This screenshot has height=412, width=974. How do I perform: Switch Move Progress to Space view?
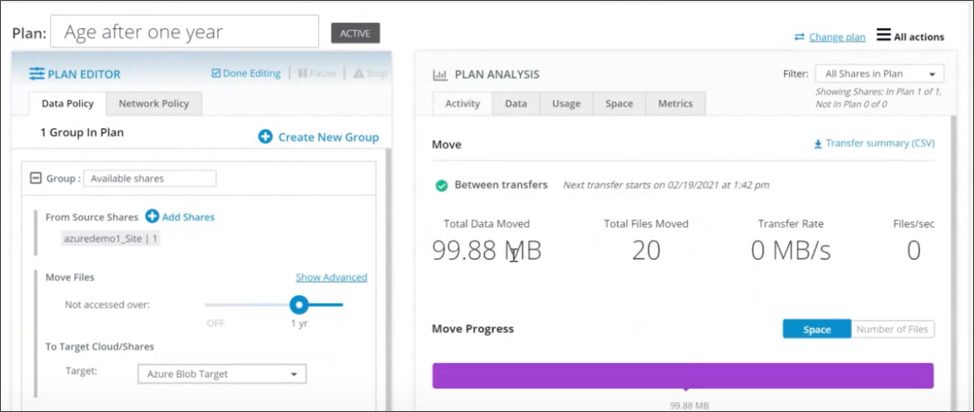pyautogui.click(x=816, y=329)
